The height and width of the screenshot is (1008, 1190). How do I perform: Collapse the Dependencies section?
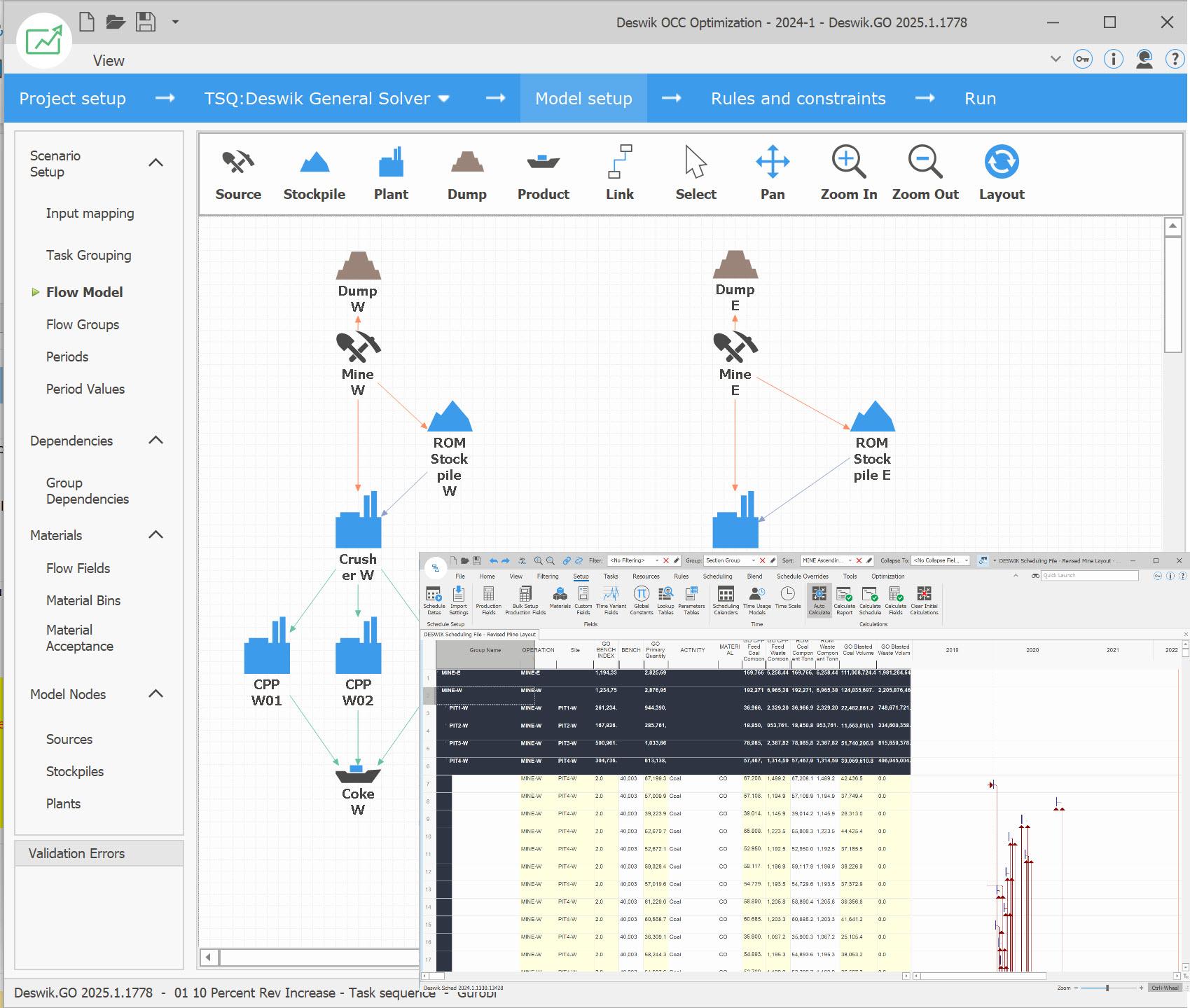(156, 440)
